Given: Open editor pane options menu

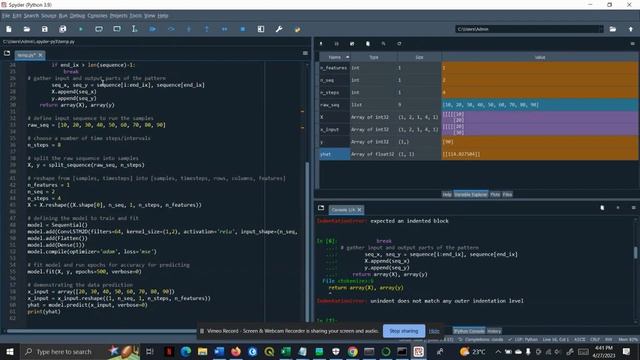Looking at the screenshot, I should click(305, 53).
